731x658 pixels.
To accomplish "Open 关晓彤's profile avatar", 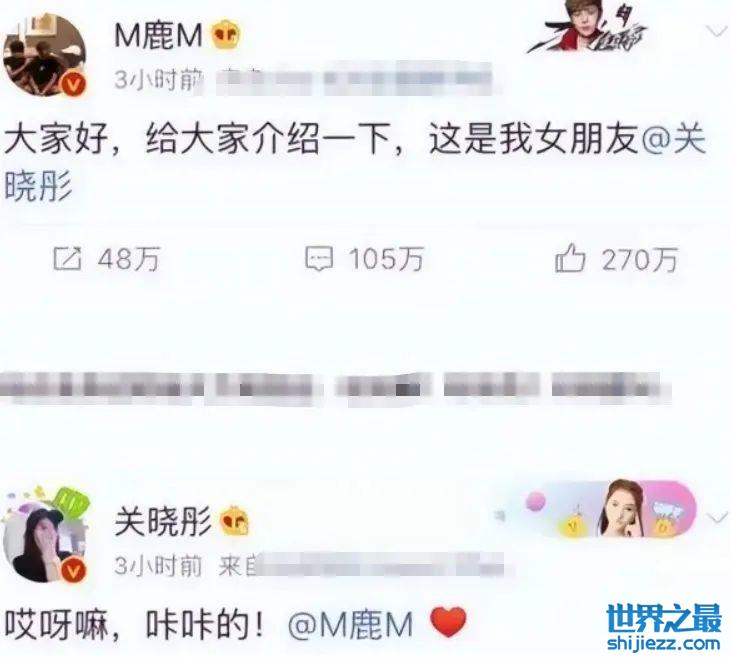I will [x=45, y=540].
